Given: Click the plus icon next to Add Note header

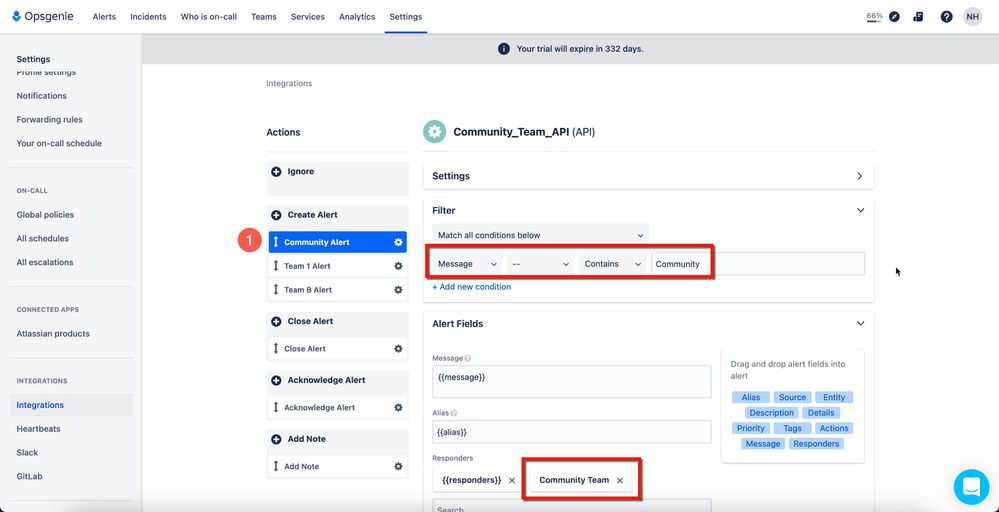Looking at the screenshot, I should click(x=277, y=439).
